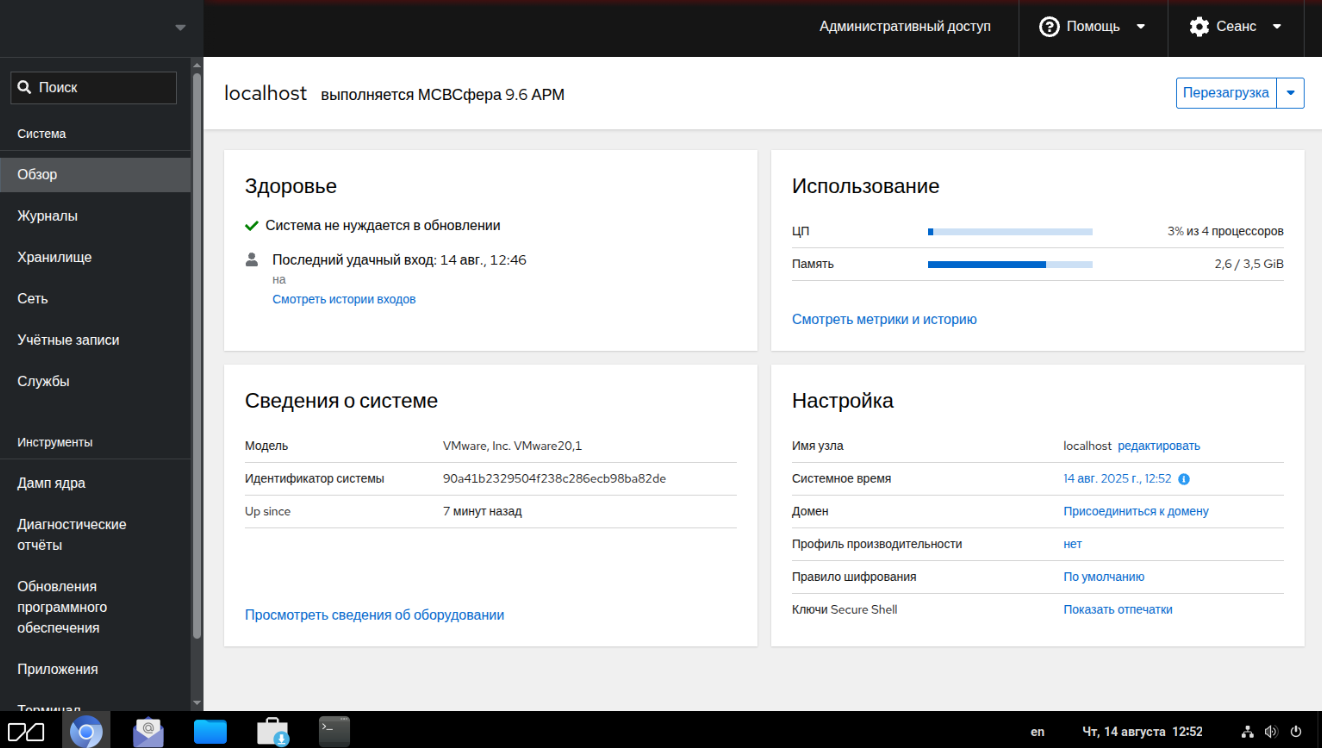Open the Chromium browser in taskbar
Image resolution: width=1322 pixels, height=748 pixels.
point(86,731)
